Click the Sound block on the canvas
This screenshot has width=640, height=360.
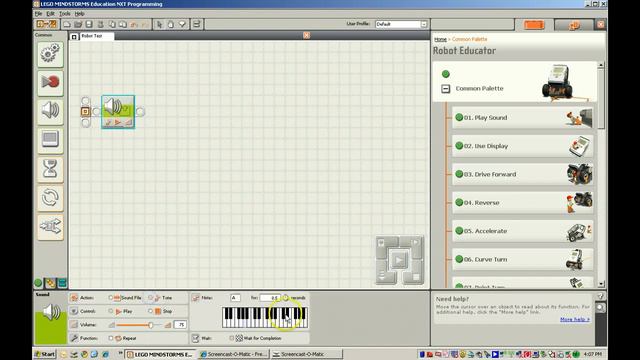[118, 112]
